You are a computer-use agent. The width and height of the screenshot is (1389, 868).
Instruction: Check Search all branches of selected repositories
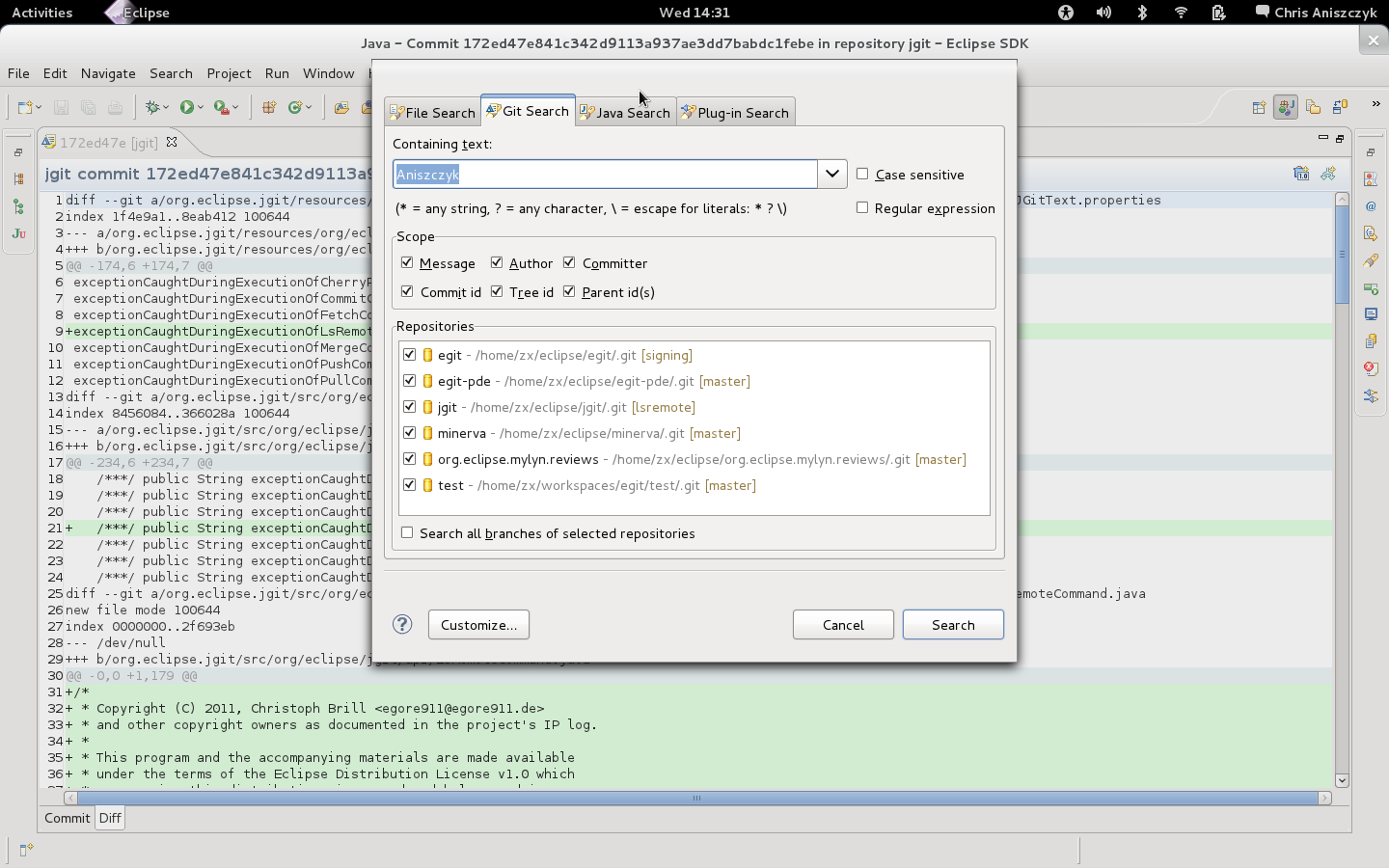(x=407, y=532)
